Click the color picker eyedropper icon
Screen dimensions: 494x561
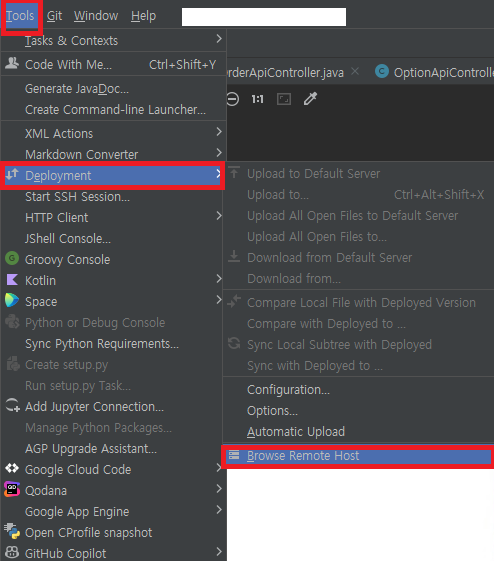(x=310, y=99)
